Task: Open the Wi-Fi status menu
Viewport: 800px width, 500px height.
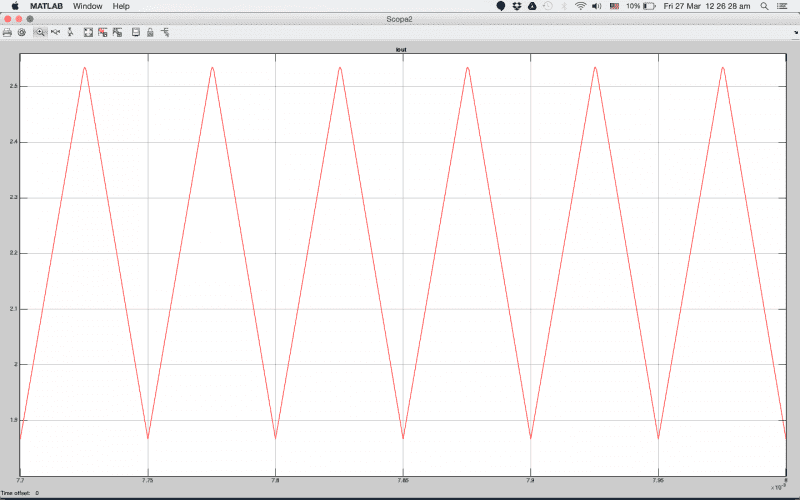Action: click(580, 6)
